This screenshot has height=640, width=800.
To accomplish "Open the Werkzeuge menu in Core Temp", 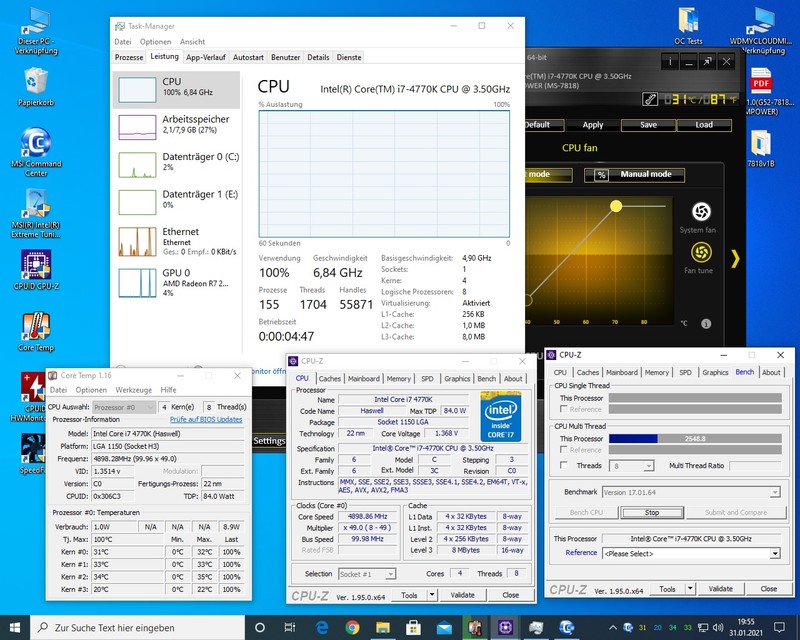I will (134, 389).
